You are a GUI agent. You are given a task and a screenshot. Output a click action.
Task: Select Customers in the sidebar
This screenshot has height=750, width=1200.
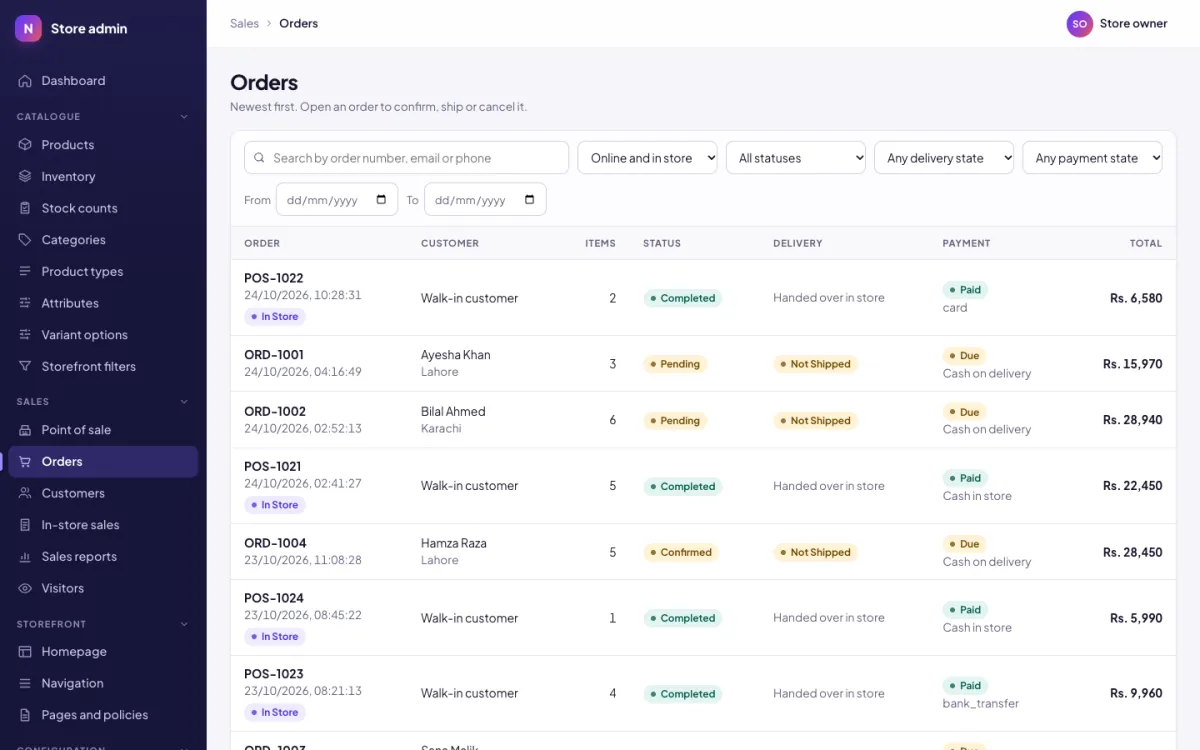click(x=103, y=493)
